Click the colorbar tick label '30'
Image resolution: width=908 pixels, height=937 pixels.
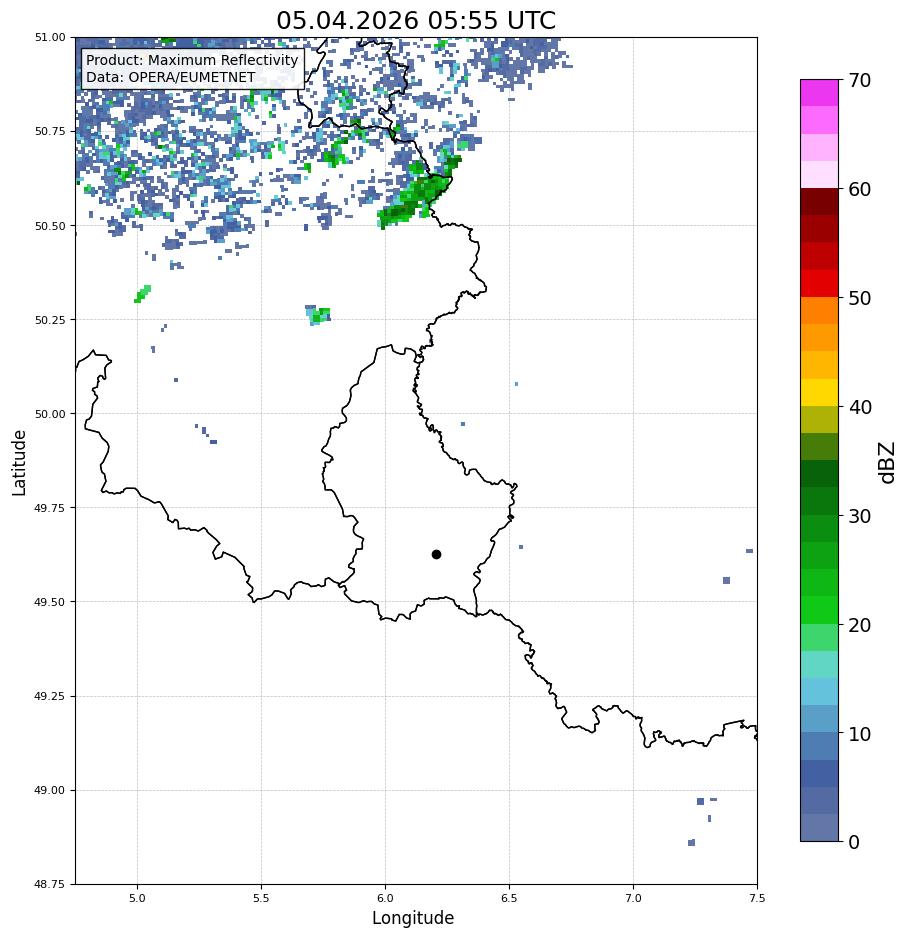[860, 516]
